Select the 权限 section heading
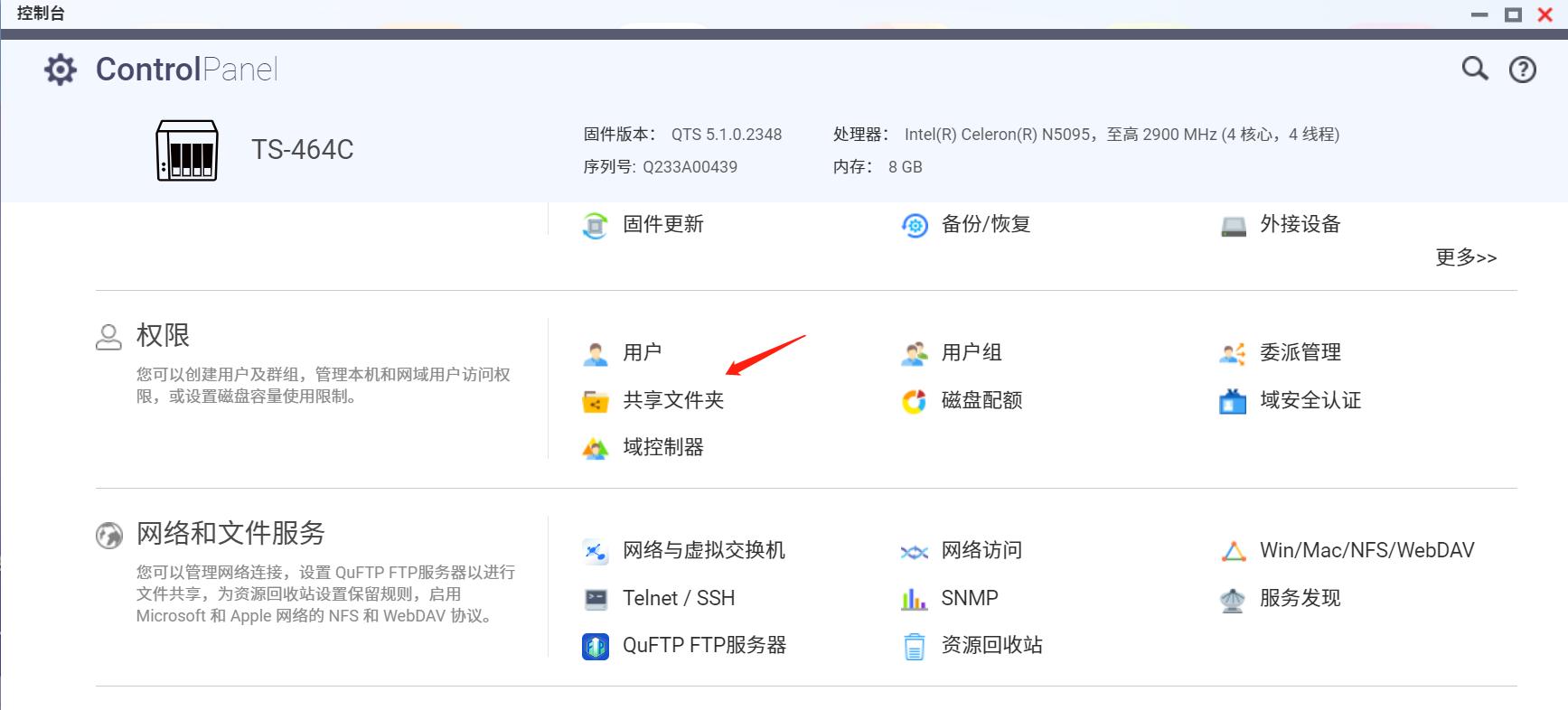The image size is (1568, 710). tap(163, 336)
